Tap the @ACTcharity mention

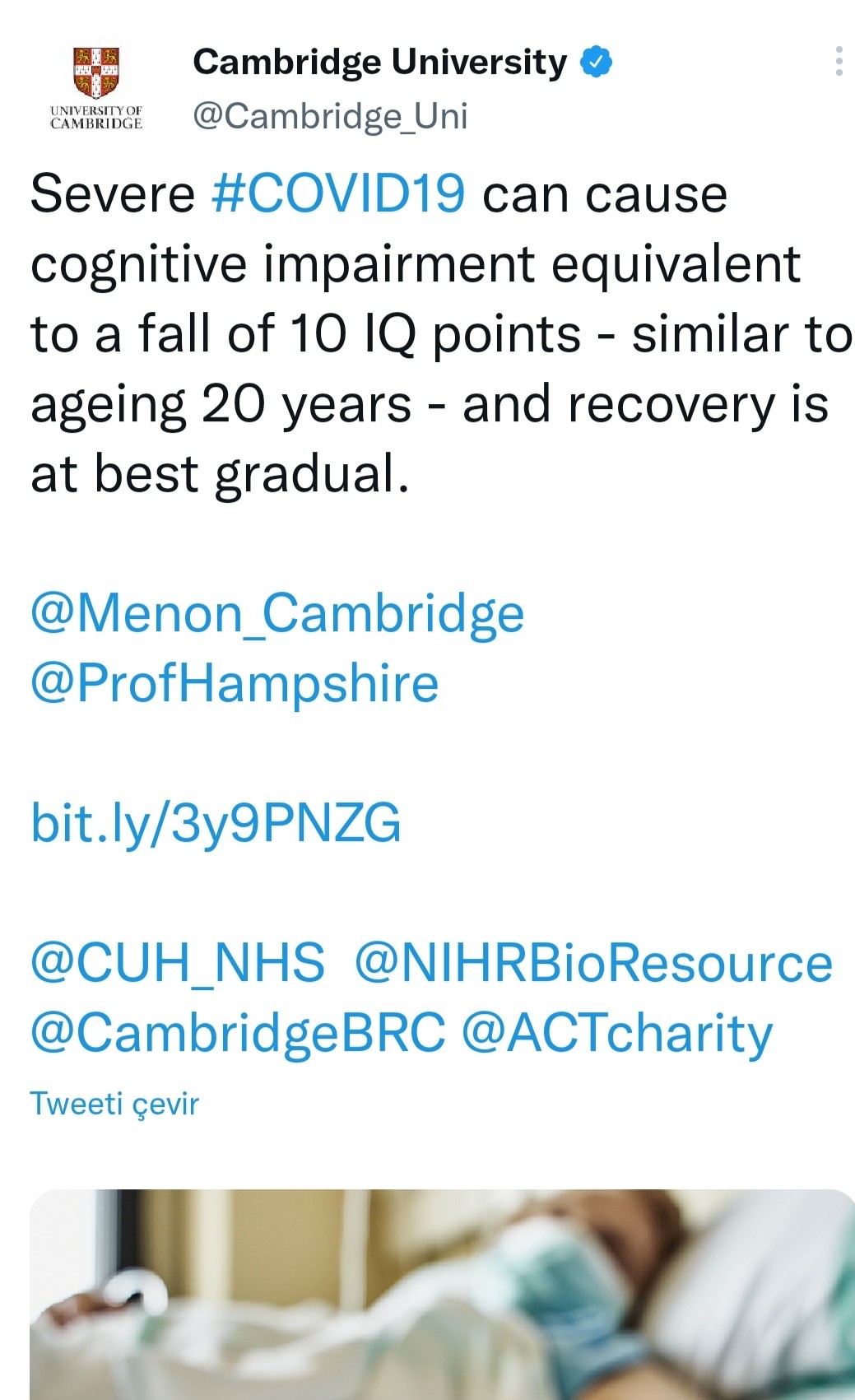(617, 1033)
